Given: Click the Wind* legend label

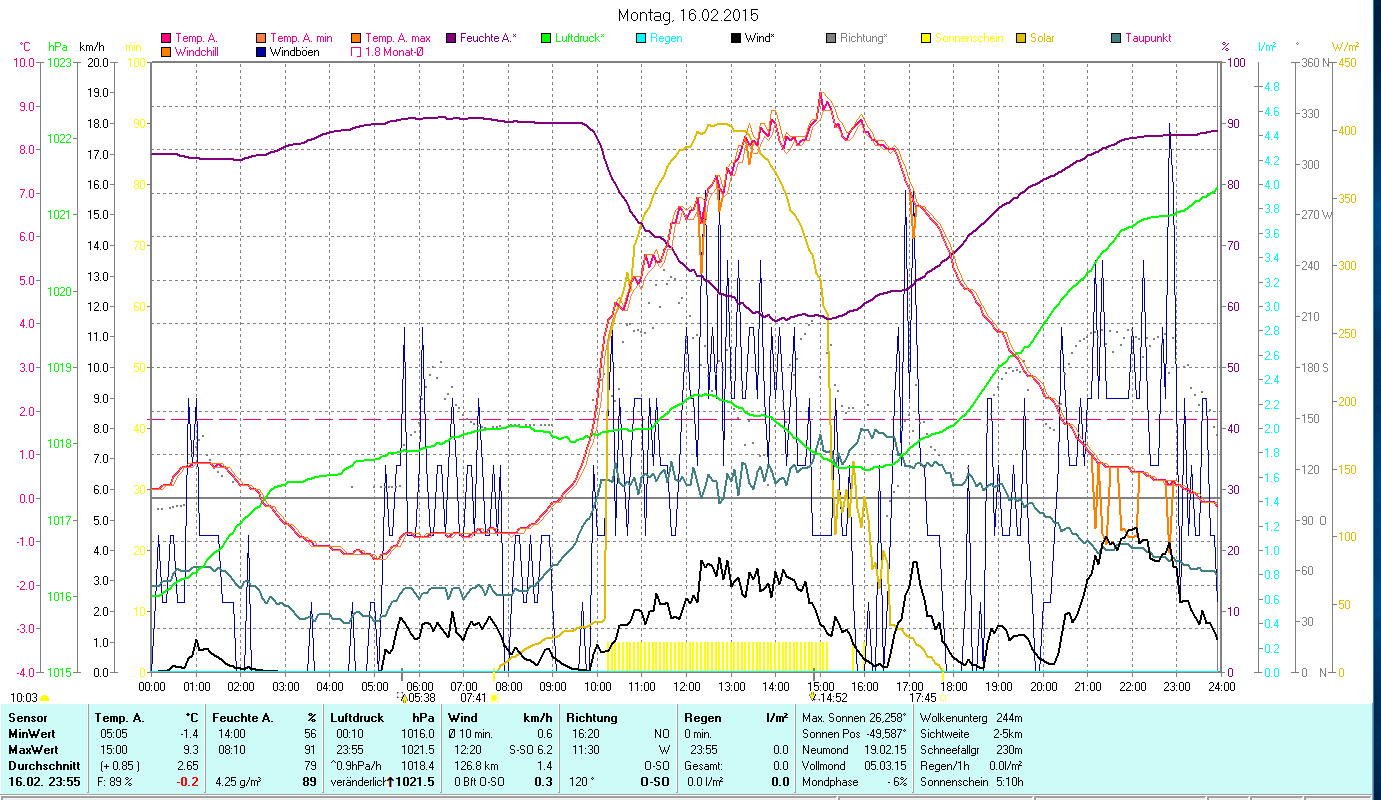Looking at the screenshot, I should tap(760, 38).
